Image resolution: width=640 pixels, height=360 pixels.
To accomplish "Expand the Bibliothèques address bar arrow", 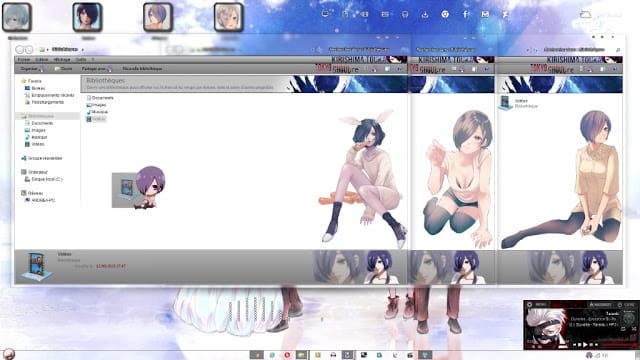I will pyautogui.click(x=83, y=49).
